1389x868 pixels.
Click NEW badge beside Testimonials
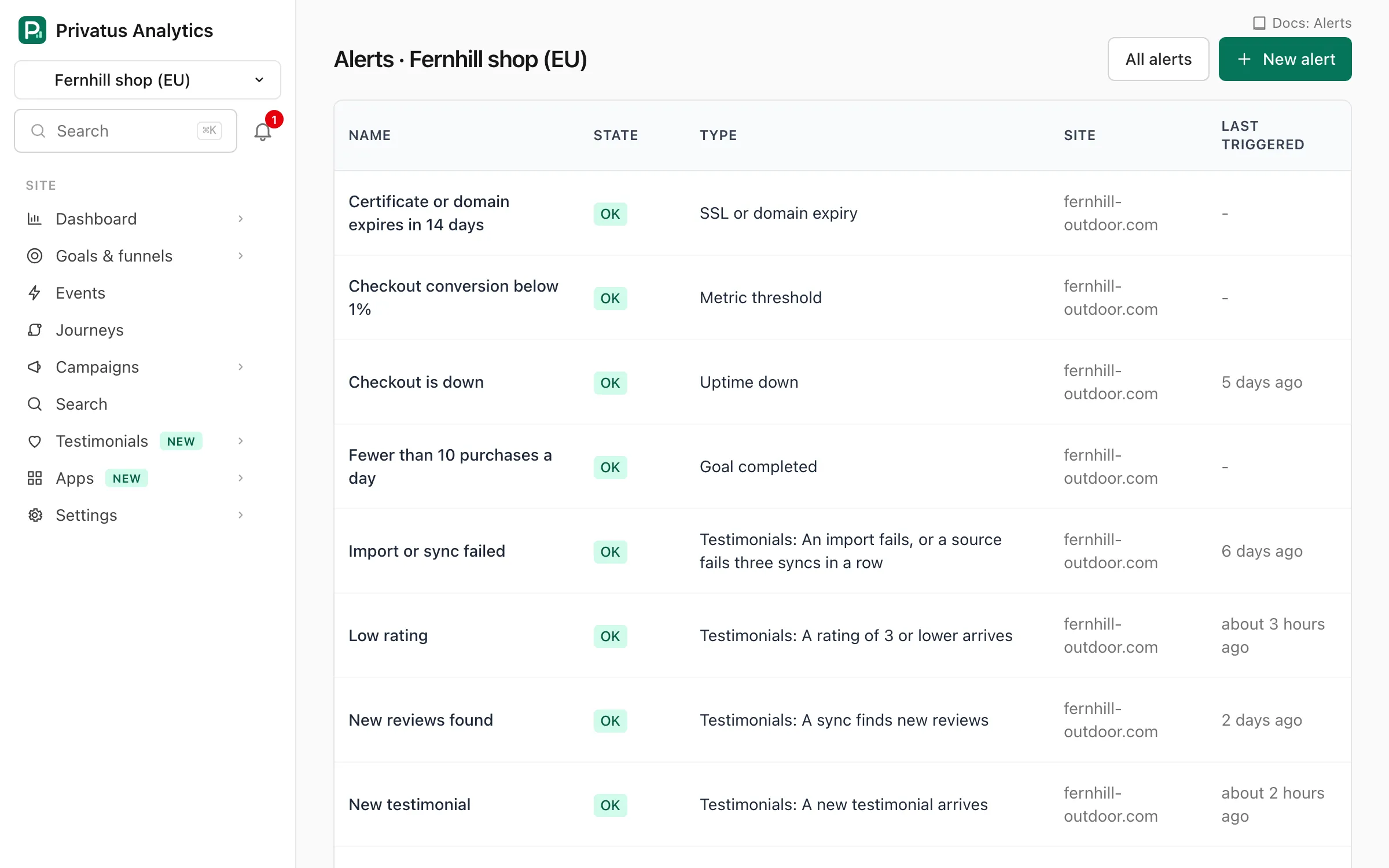181,442
